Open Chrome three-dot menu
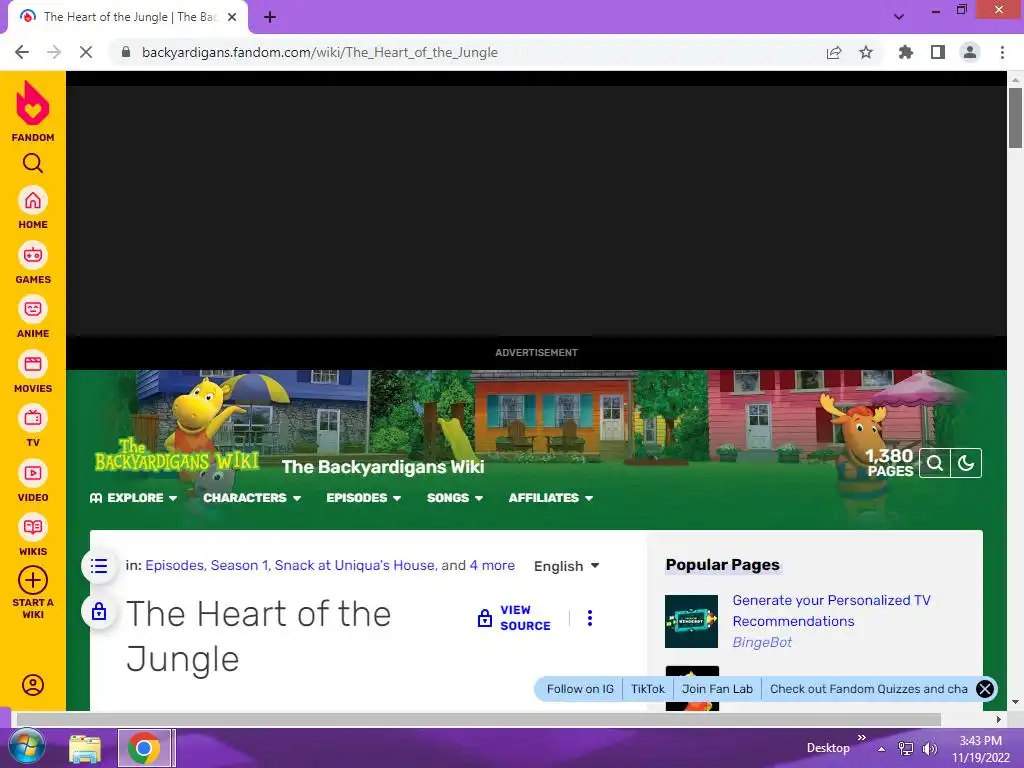The width and height of the screenshot is (1024, 768). click(1002, 52)
